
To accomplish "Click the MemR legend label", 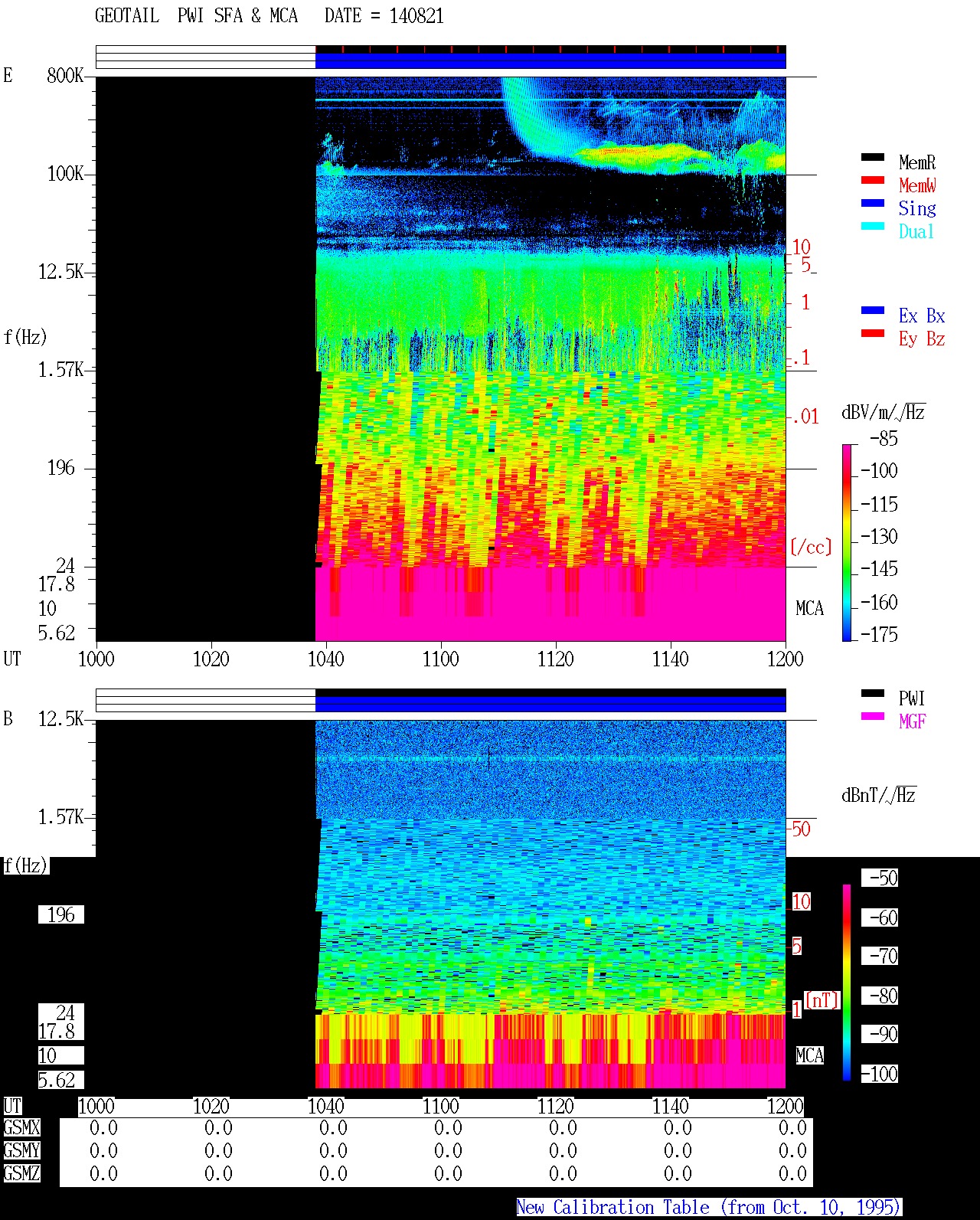I will [x=917, y=162].
